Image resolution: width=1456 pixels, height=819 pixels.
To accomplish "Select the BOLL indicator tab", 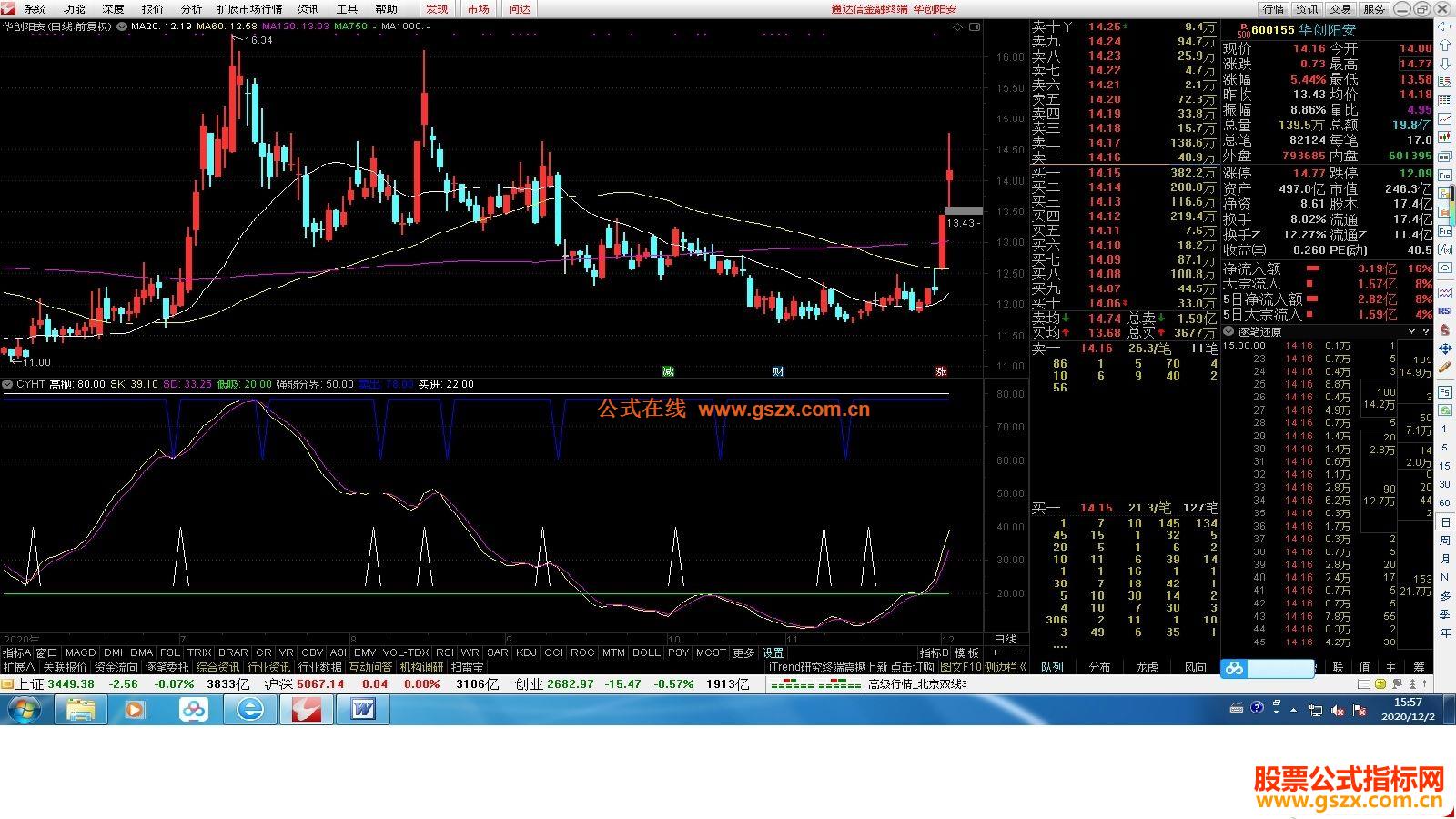I will 646,652.
